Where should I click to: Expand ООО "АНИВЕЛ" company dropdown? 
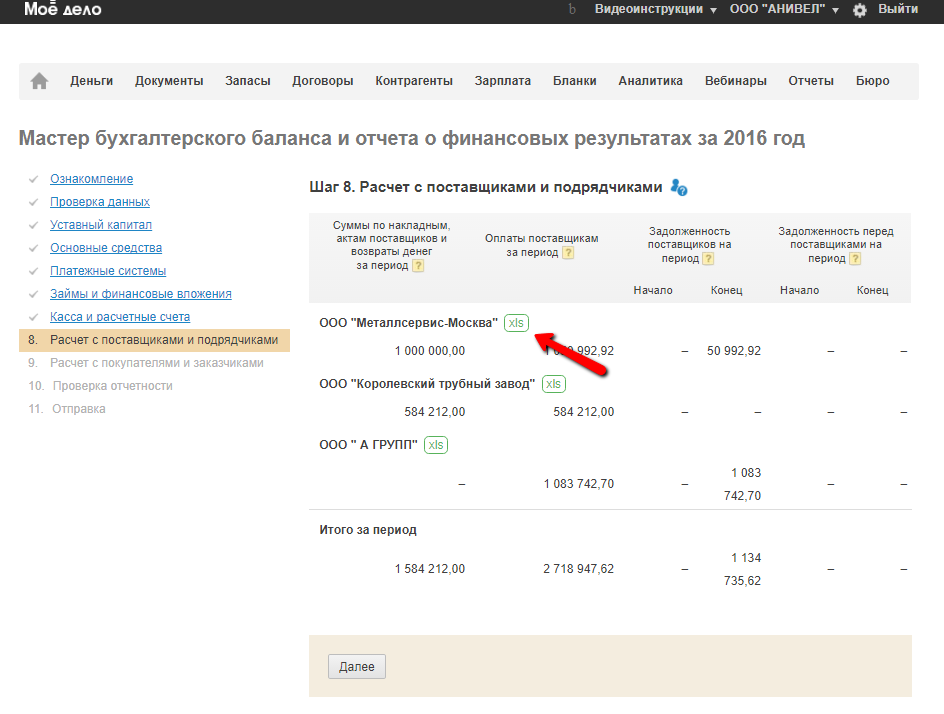click(x=784, y=9)
